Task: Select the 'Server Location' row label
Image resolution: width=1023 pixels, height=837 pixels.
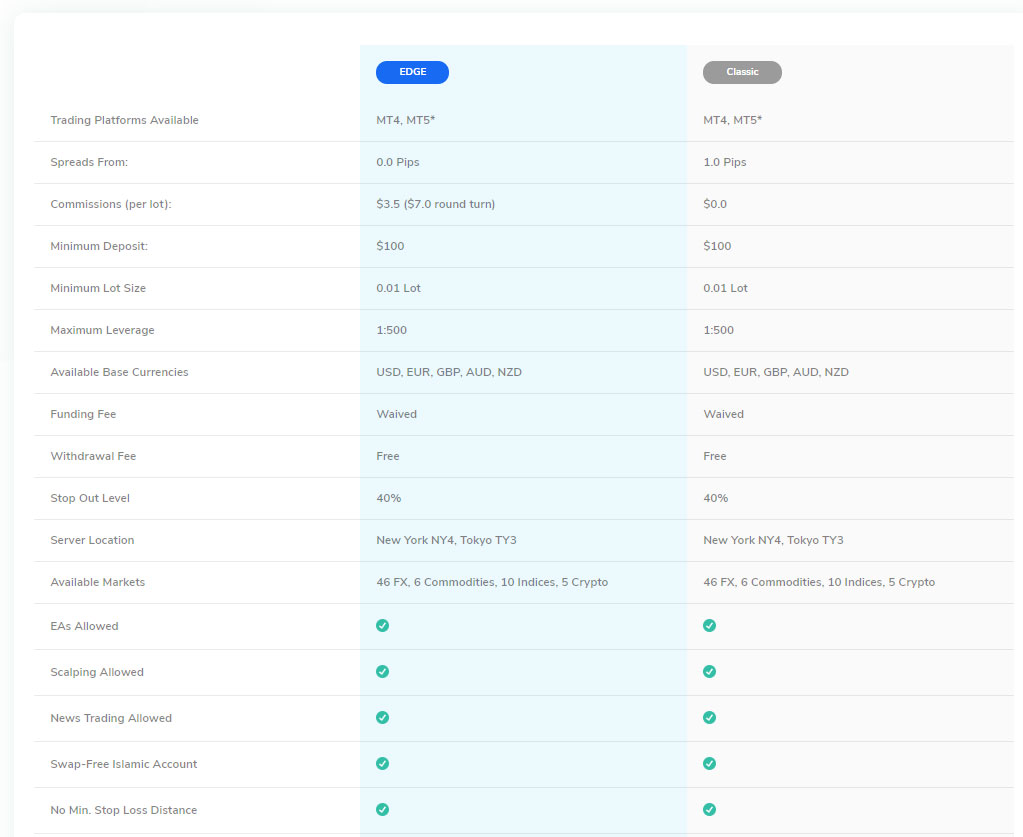Action: (92, 540)
